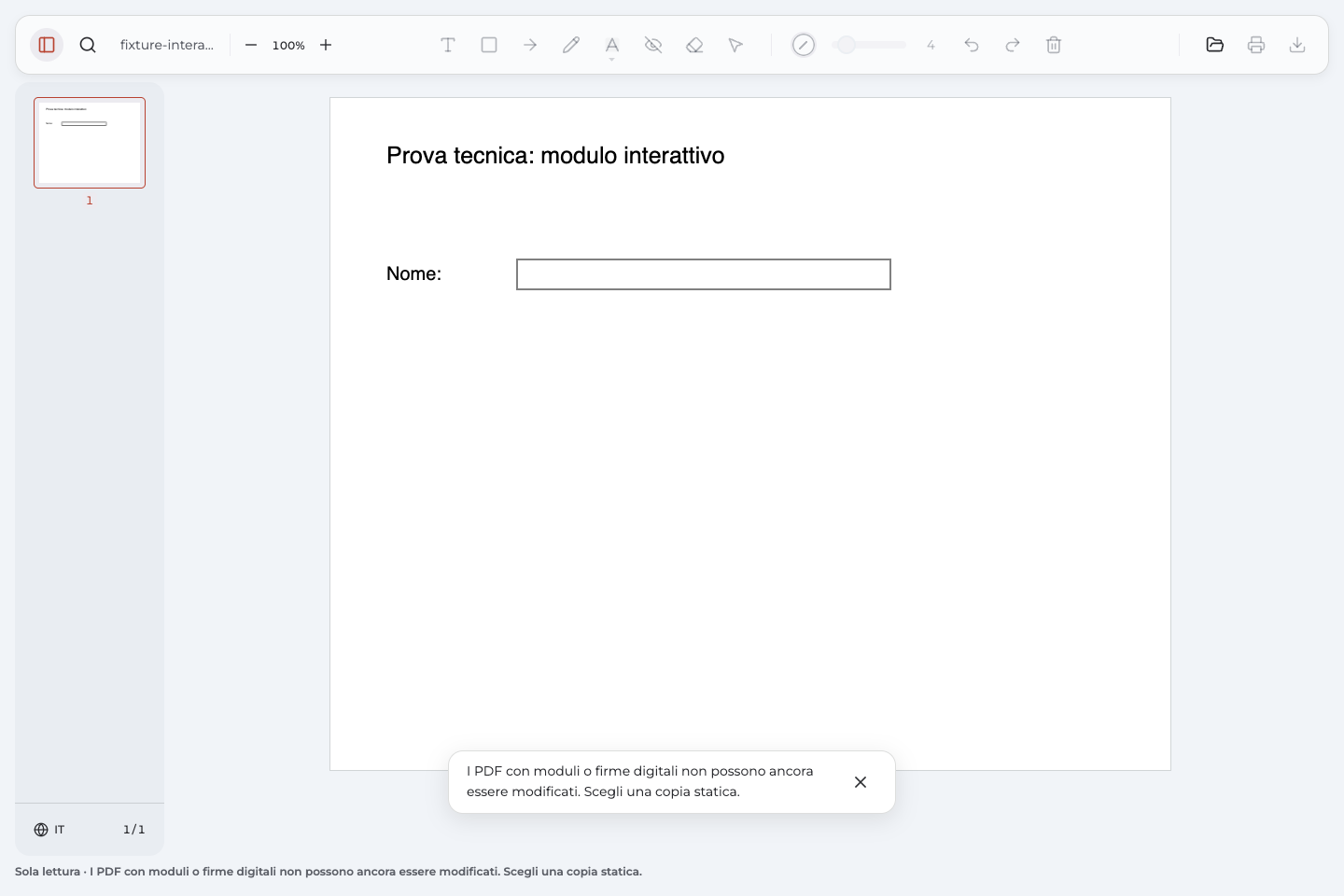The width and height of the screenshot is (1344, 896).
Task: Click the 'Sola lettura' status bar message
Action: click(x=329, y=872)
